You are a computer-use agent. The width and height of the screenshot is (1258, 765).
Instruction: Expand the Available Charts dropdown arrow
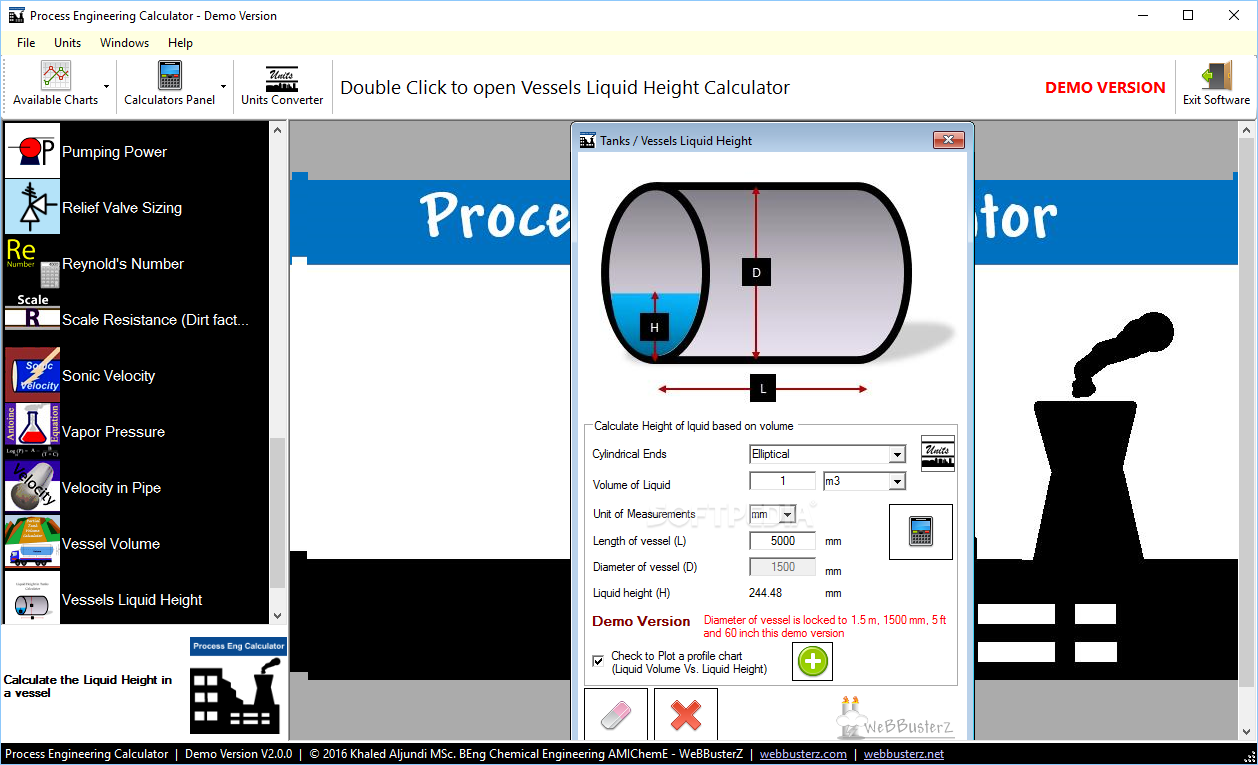click(107, 87)
